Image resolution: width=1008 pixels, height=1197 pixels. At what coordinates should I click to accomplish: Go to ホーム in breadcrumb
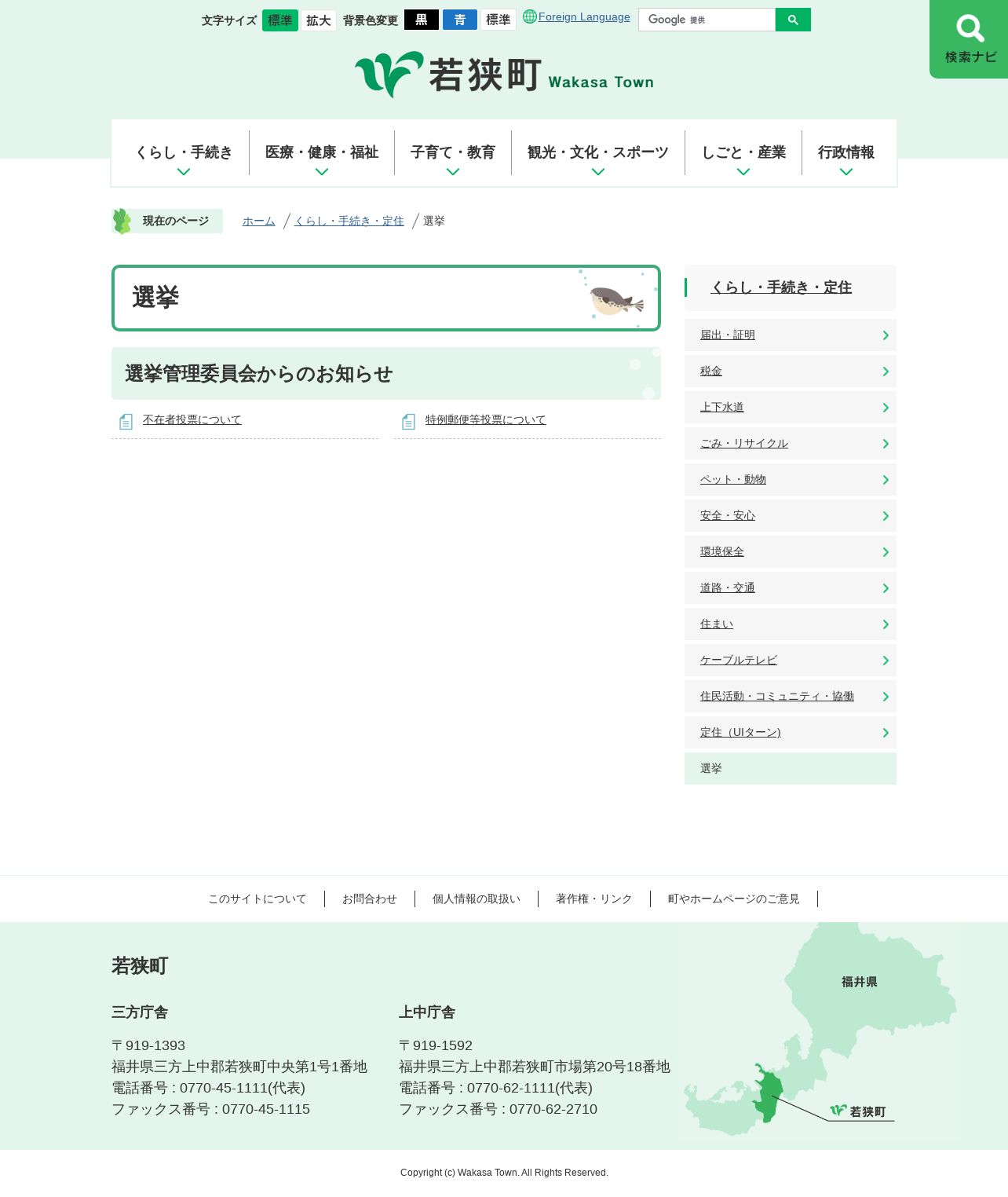click(x=259, y=221)
